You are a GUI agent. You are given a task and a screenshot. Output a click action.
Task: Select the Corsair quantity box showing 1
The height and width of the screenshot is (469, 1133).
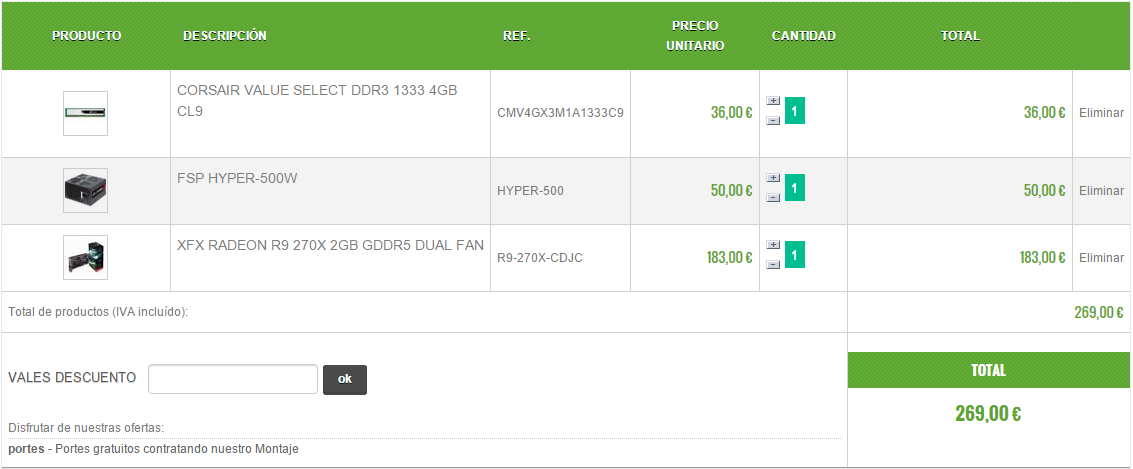pos(795,111)
